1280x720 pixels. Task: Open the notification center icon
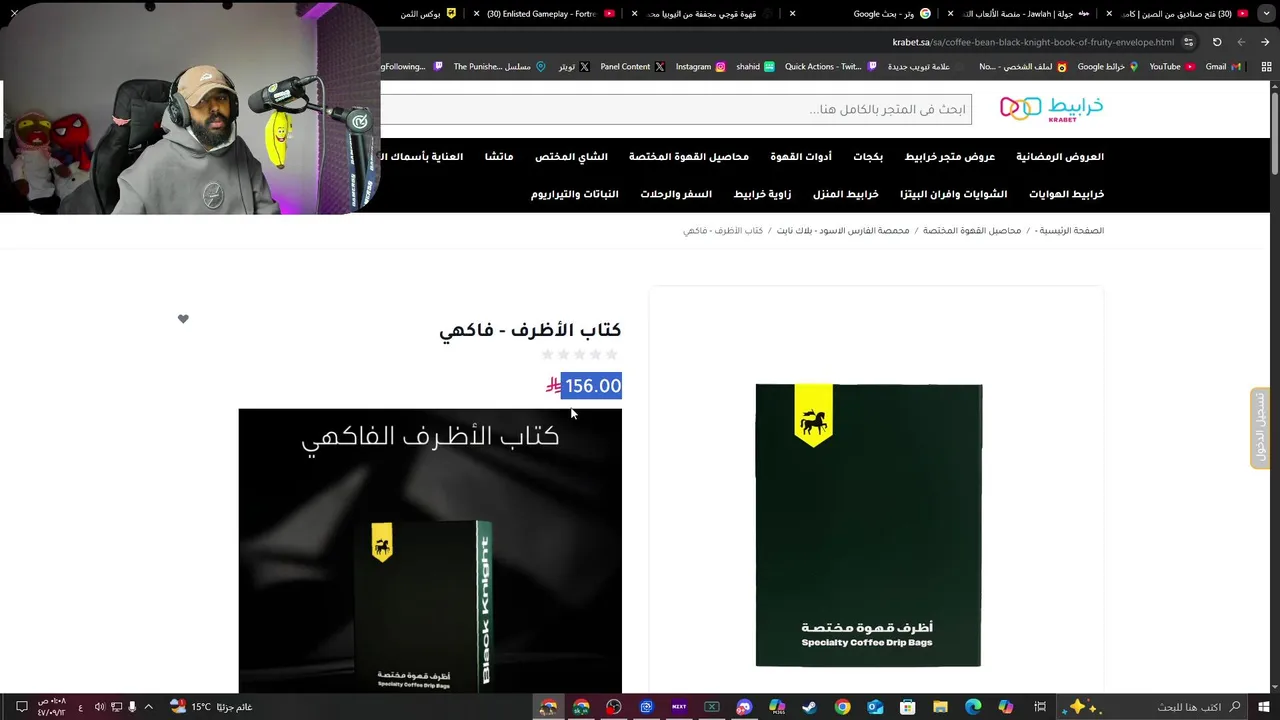pyautogui.click(x=21, y=707)
